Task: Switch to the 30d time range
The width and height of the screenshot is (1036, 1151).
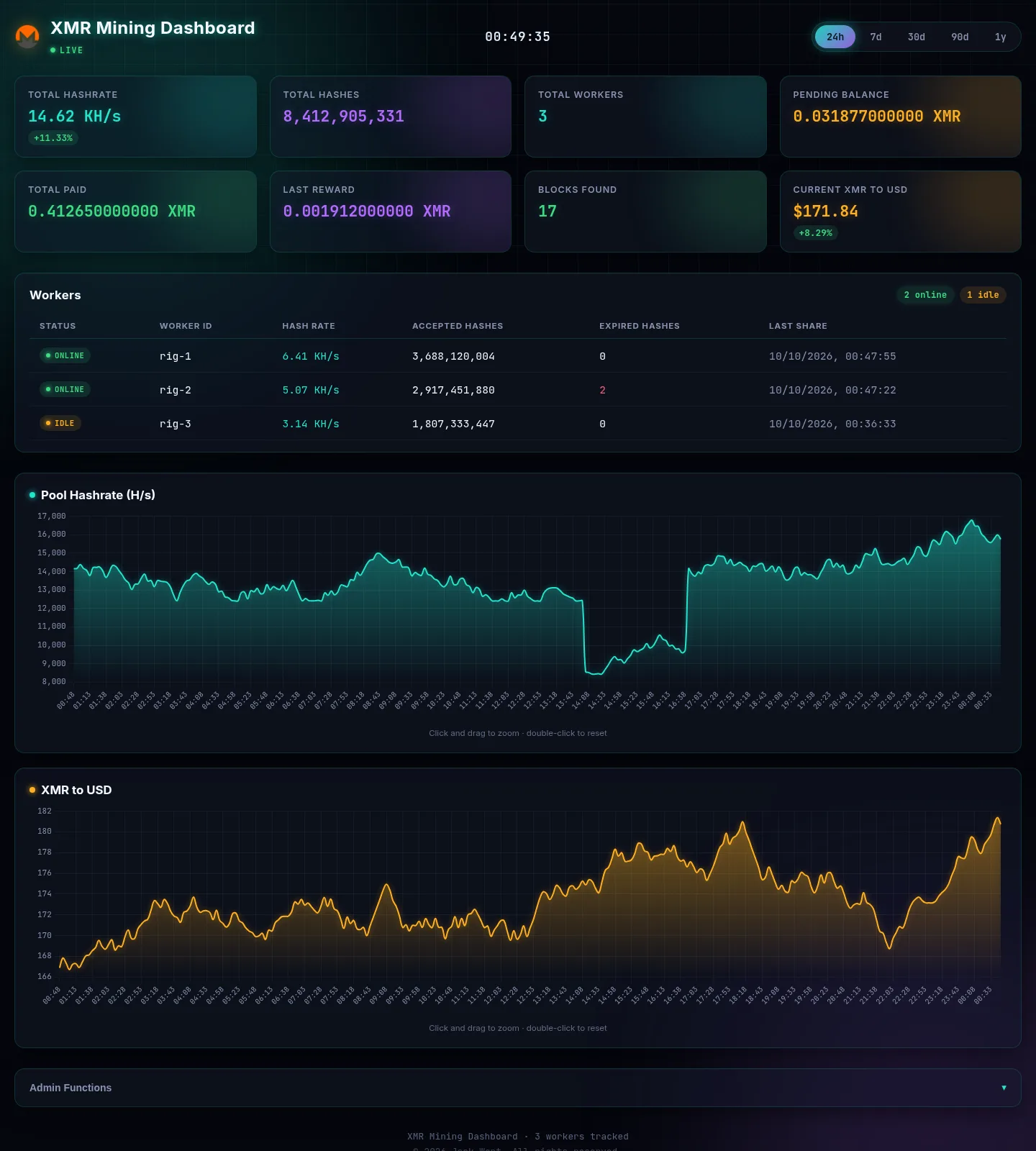Action: coord(917,37)
